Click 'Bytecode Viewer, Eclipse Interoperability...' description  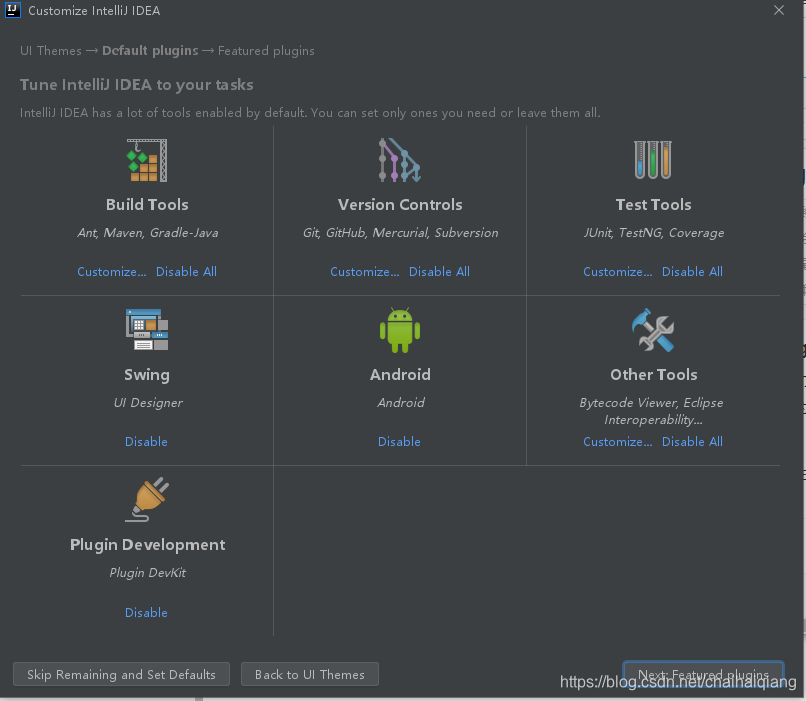point(651,411)
